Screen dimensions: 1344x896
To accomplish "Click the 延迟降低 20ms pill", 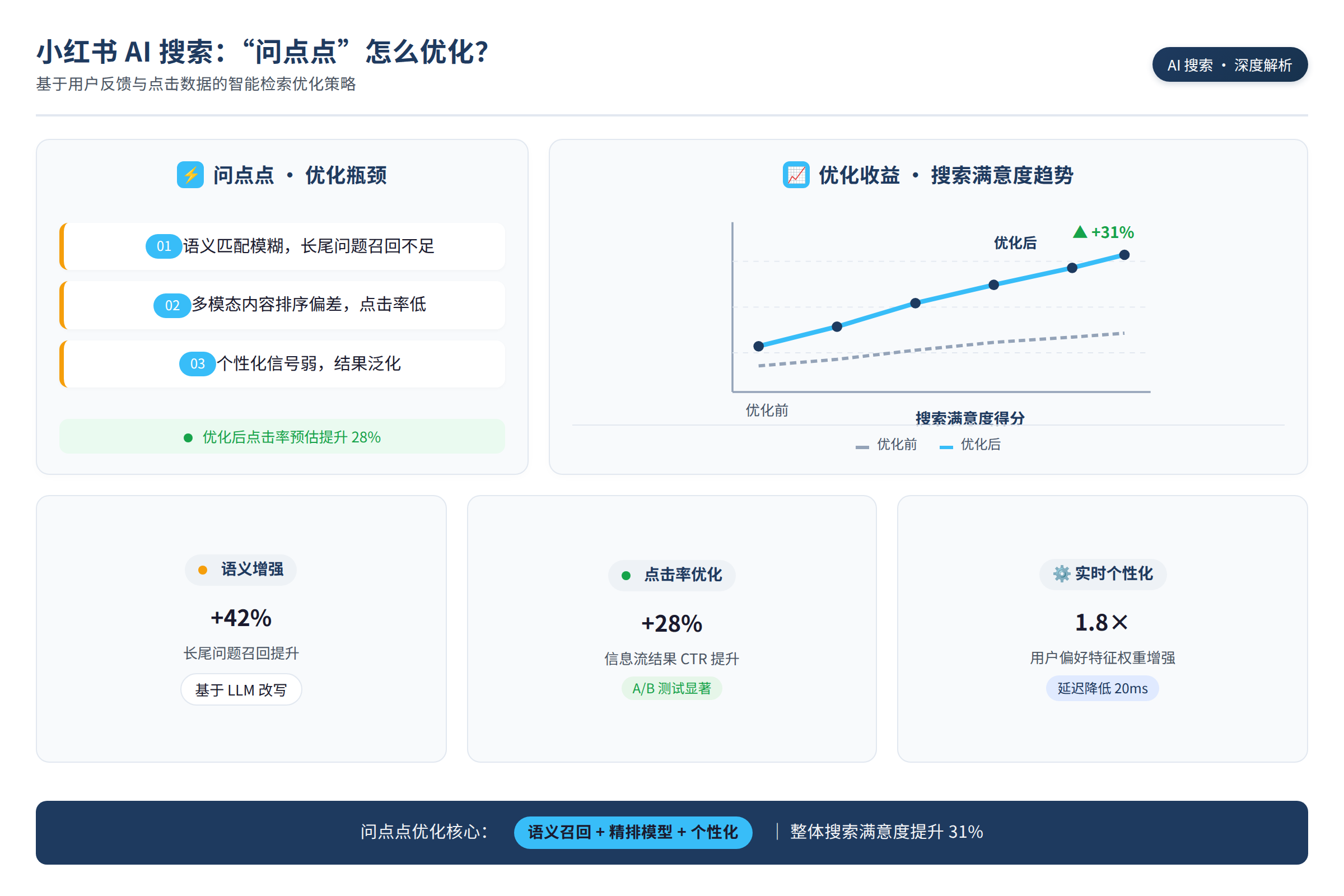I will [1102, 688].
